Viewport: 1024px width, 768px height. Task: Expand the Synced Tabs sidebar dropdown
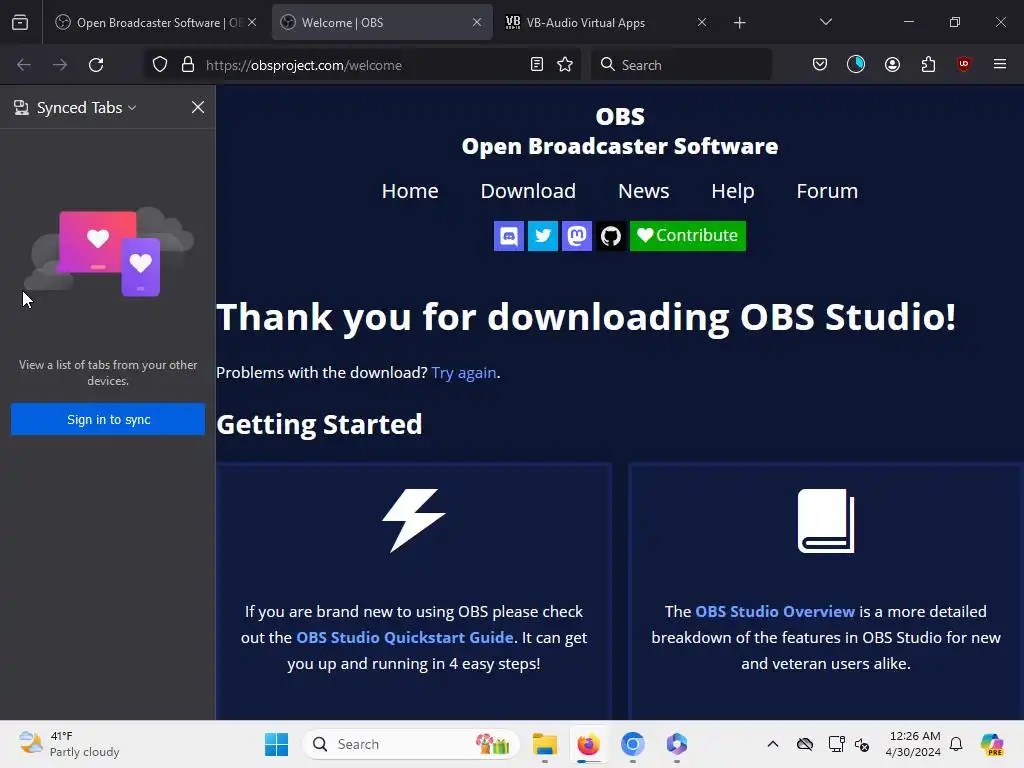(x=133, y=108)
